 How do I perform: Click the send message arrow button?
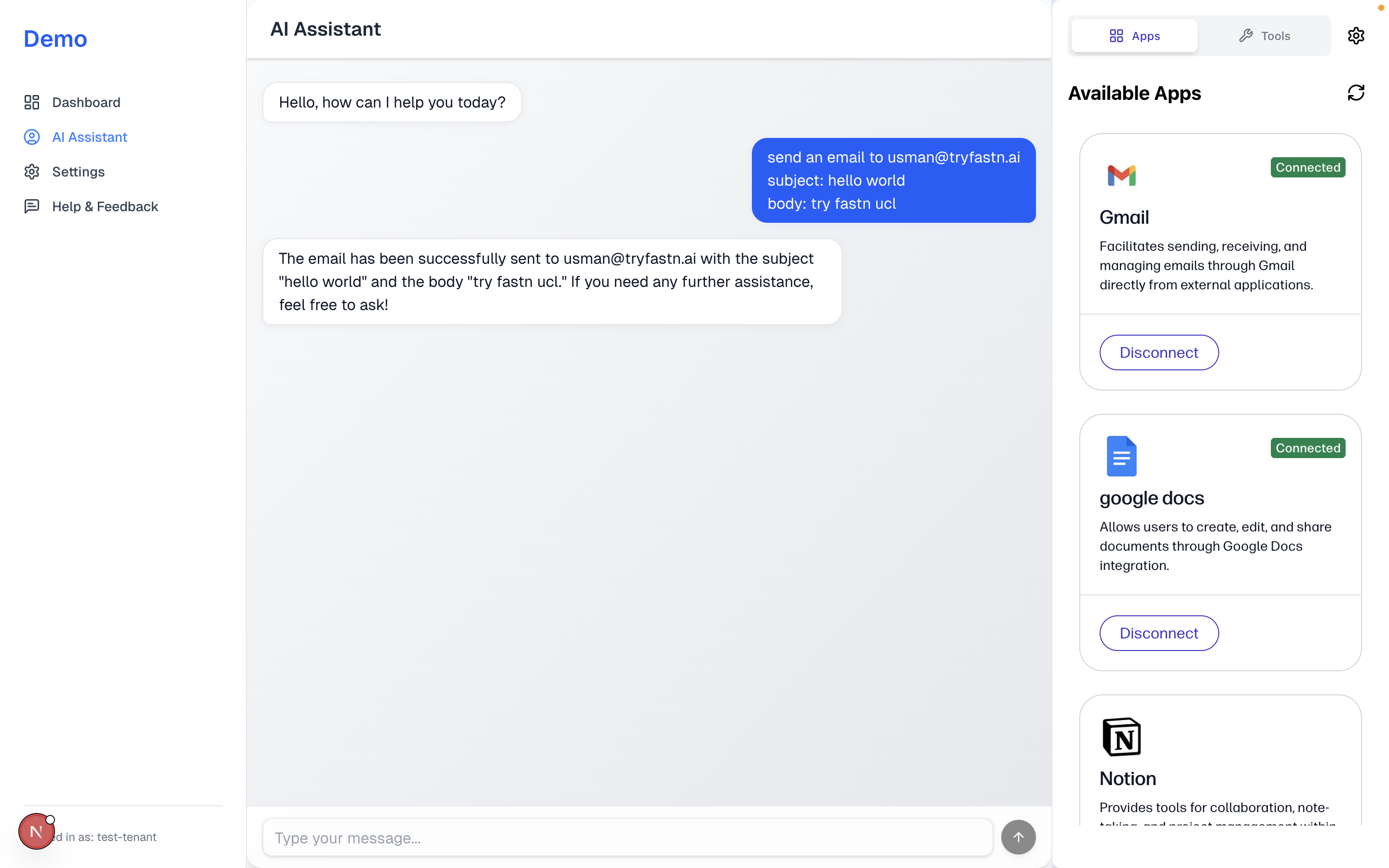[x=1018, y=837]
